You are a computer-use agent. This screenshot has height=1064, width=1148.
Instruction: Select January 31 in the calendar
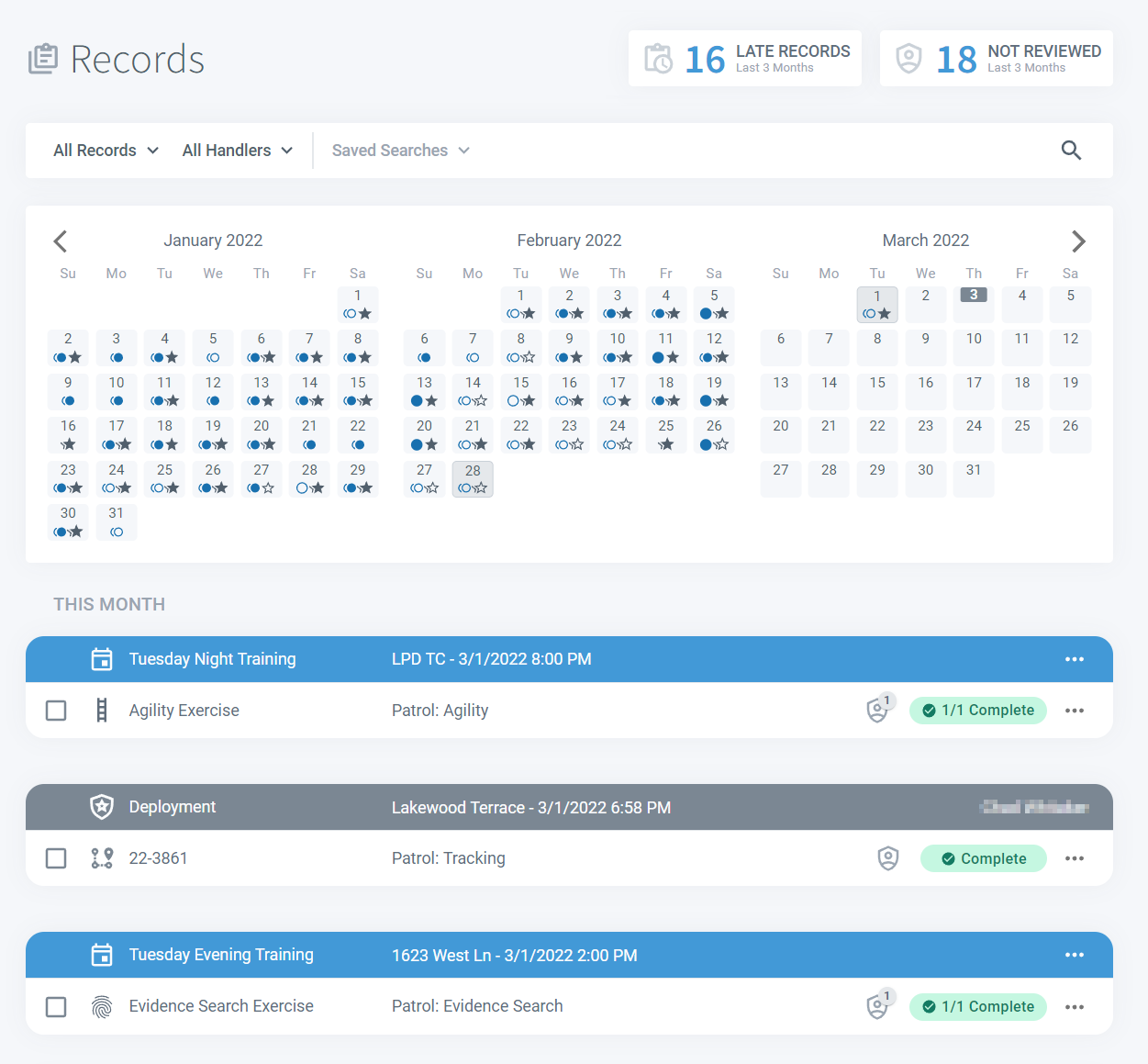(x=117, y=522)
